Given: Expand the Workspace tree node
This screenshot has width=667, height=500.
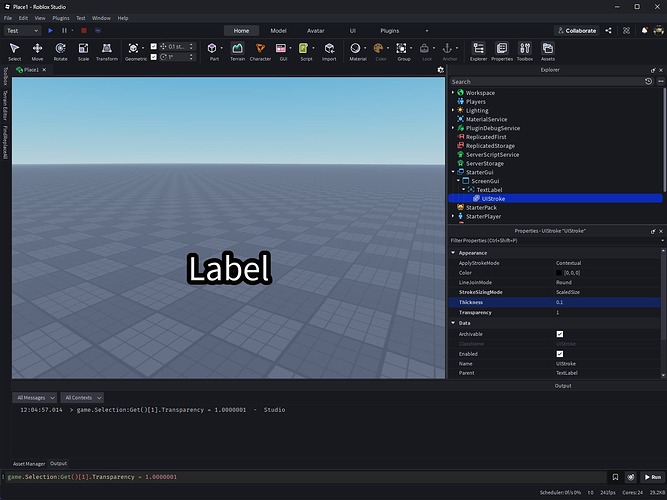Looking at the screenshot, I should (x=453, y=92).
